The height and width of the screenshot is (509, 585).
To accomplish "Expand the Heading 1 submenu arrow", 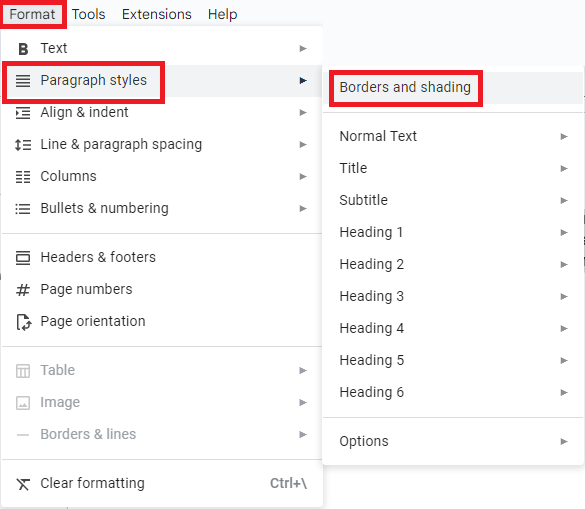I will [x=564, y=232].
